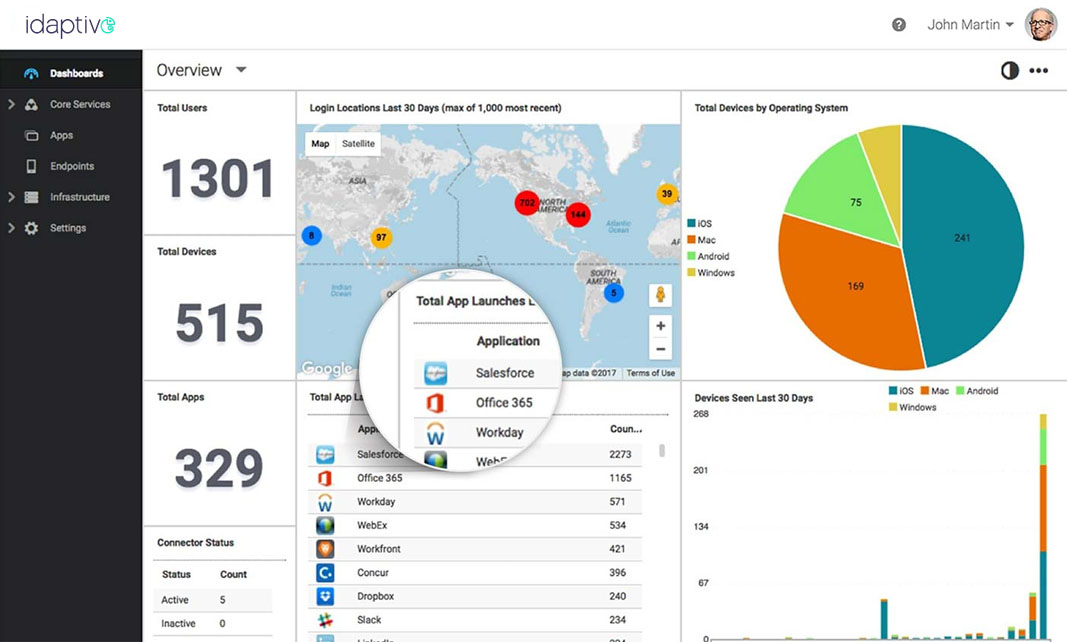This screenshot has width=1067, height=642.
Task: Toggle the contrast theme icon
Action: (1009, 71)
